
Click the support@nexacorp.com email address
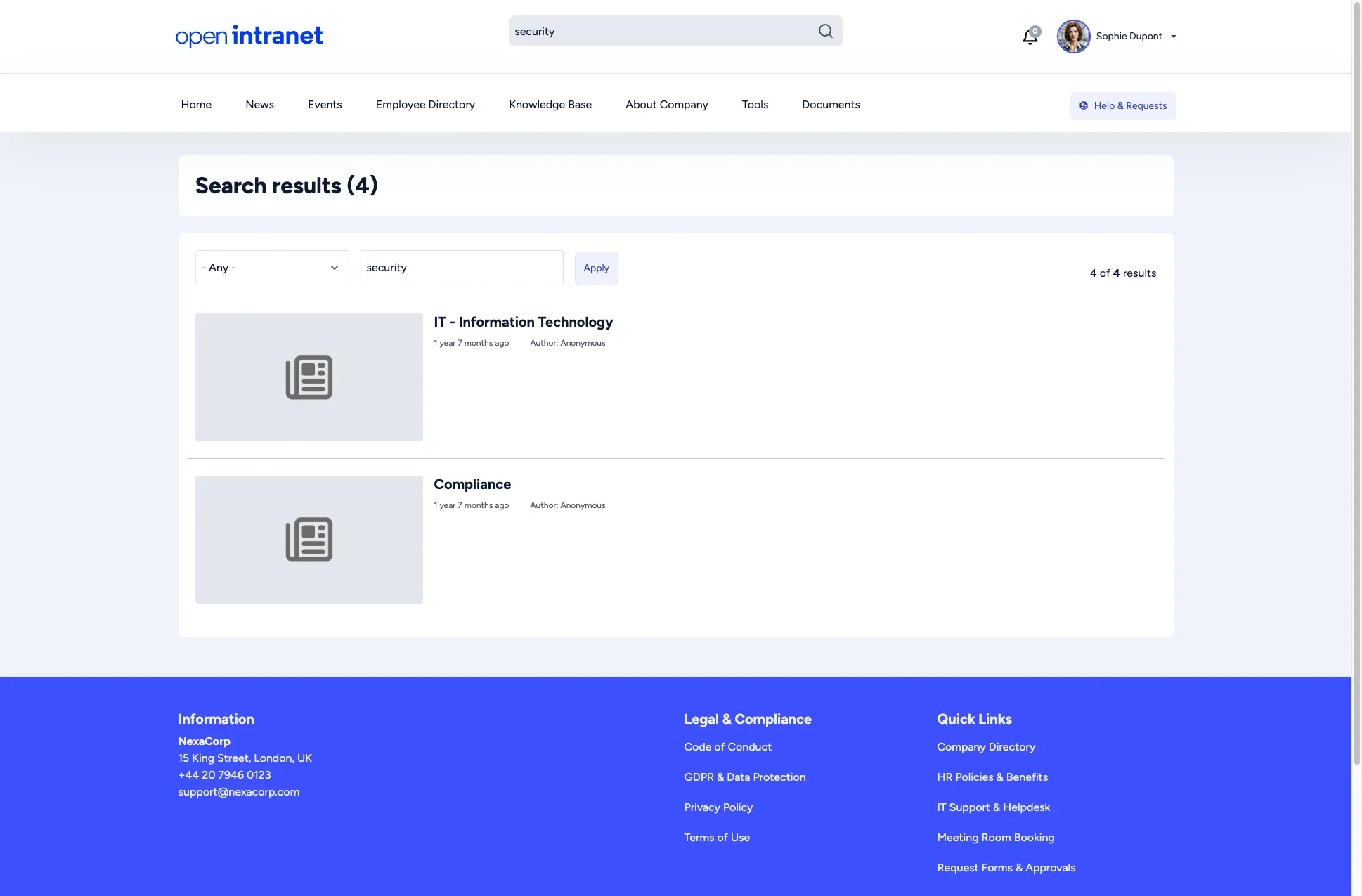tap(239, 792)
